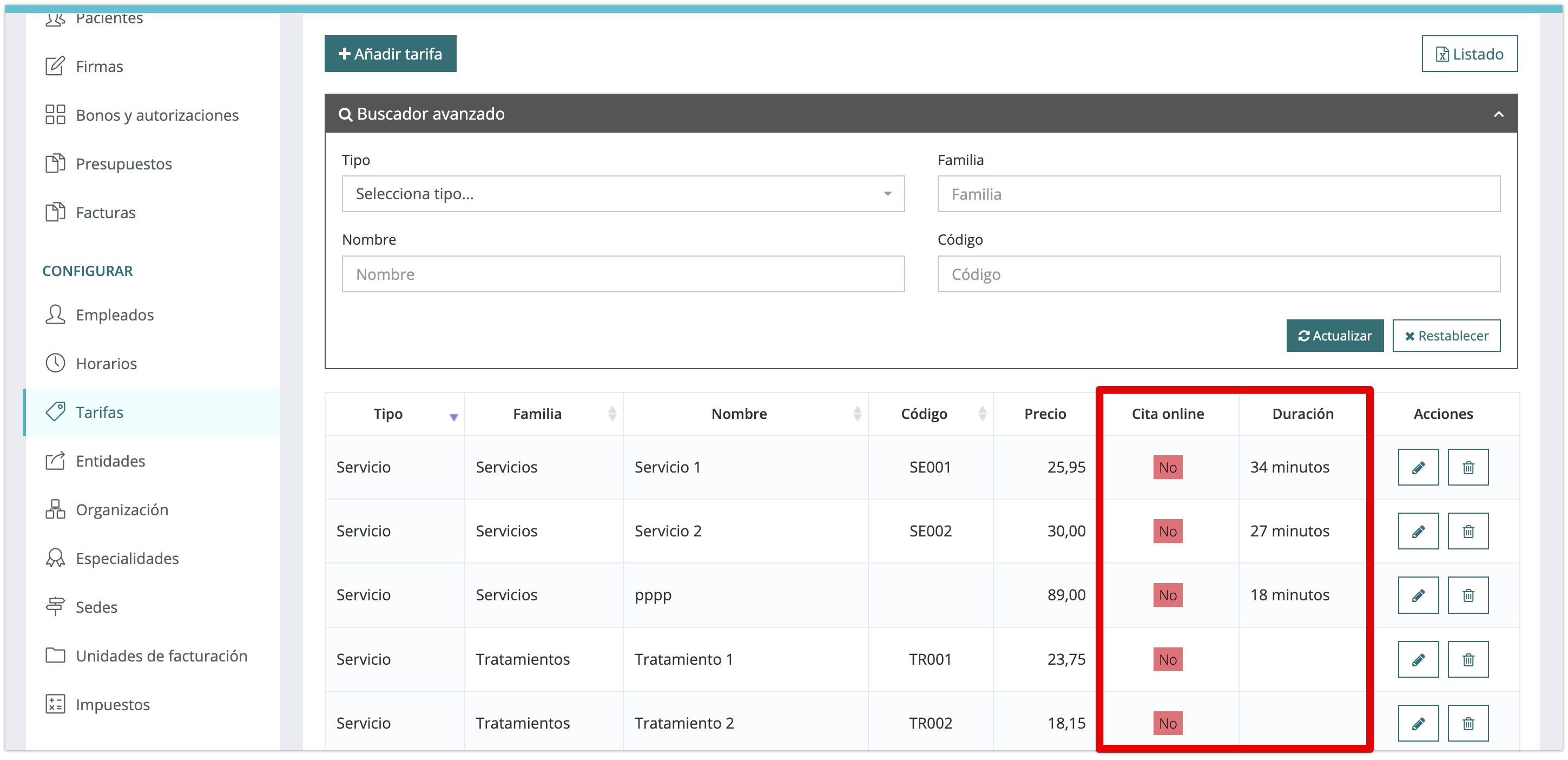Click the pencil edit icon for Servicio 1
1568x760 pixels.
point(1418,467)
